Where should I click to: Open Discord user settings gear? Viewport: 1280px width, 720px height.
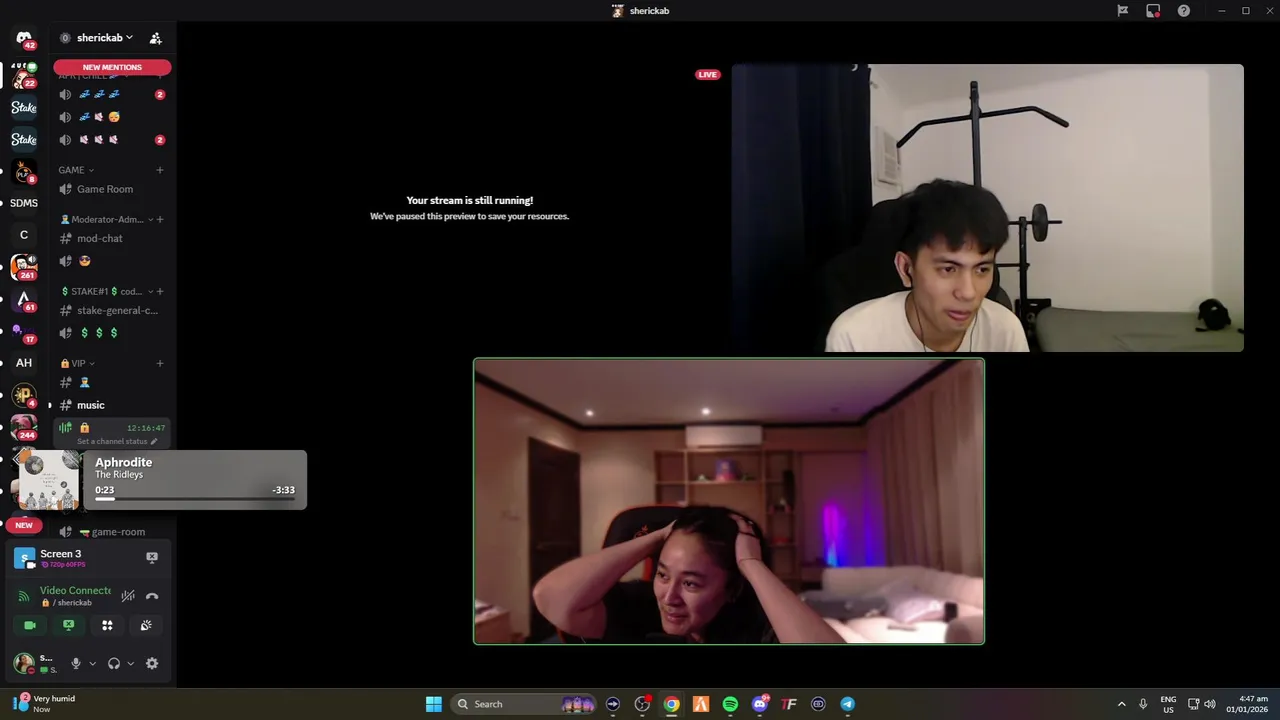pyautogui.click(x=152, y=663)
